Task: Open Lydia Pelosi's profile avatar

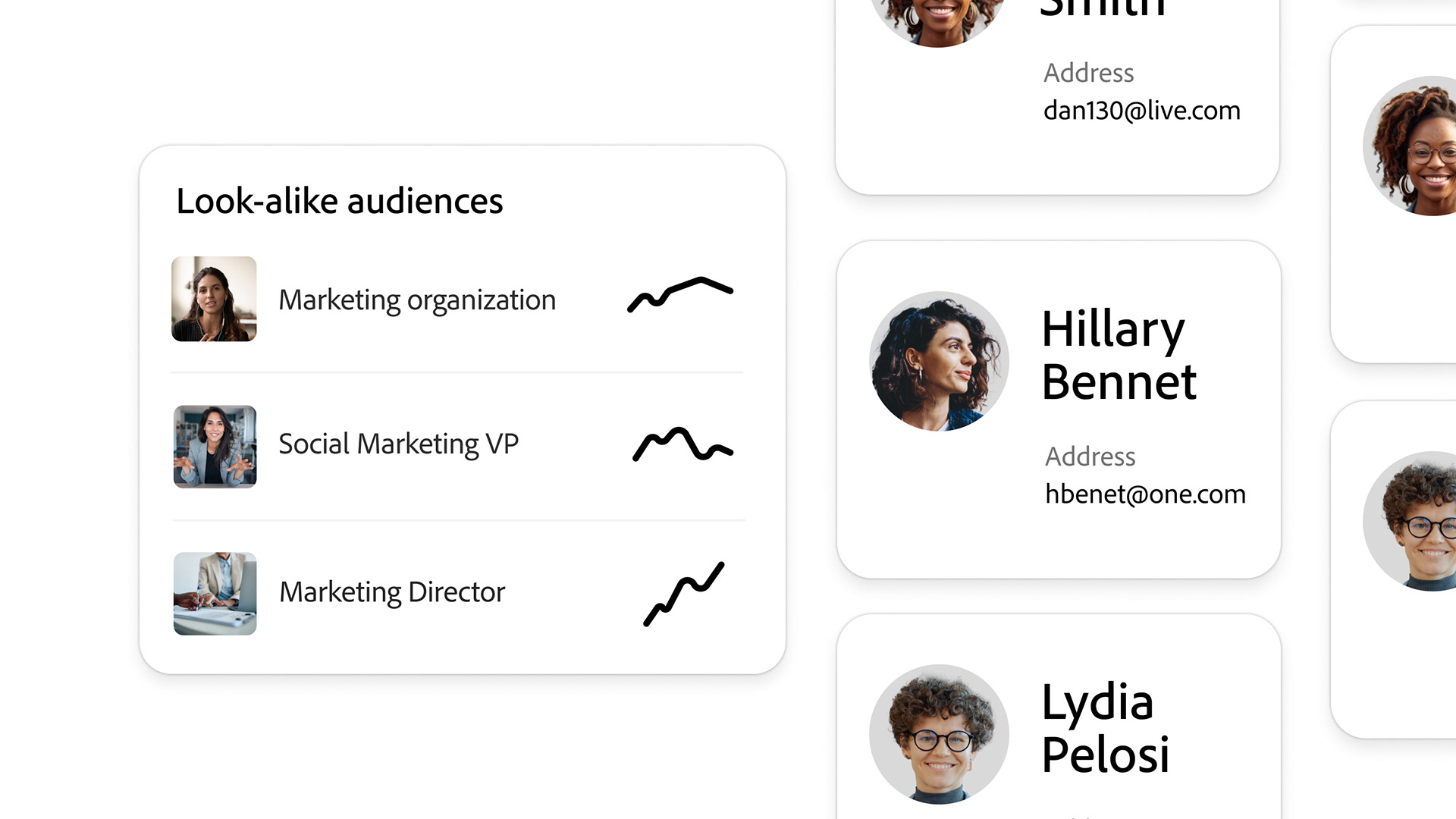Action: [939, 735]
